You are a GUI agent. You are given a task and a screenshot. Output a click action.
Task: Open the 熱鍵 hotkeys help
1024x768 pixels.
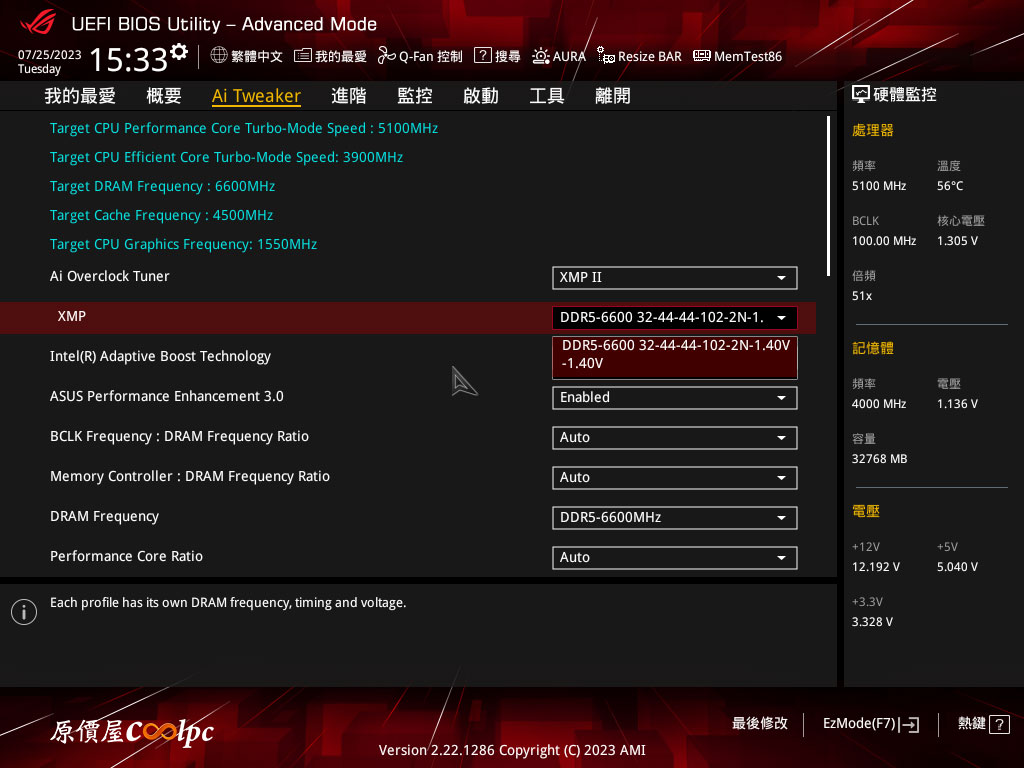pos(984,724)
